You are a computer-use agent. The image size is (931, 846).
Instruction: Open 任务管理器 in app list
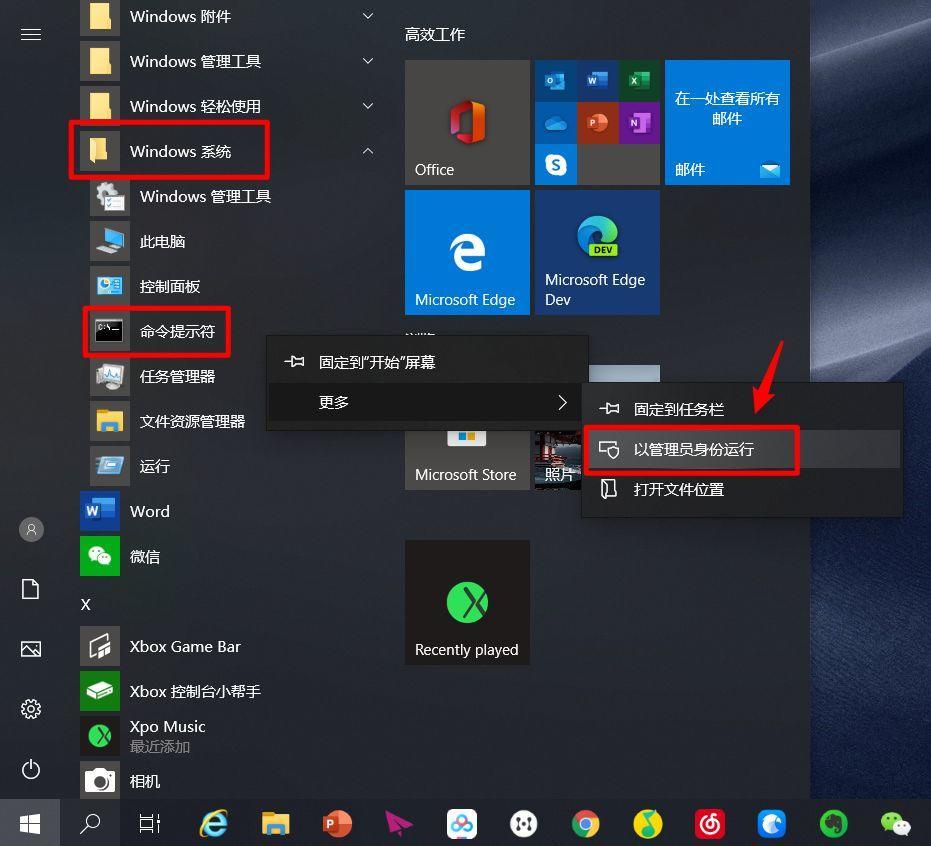point(178,376)
